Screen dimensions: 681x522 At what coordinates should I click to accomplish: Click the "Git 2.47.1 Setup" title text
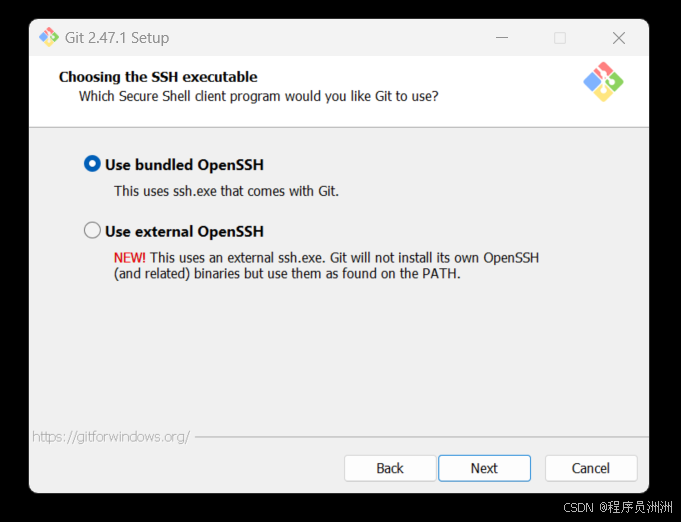[117, 38]
